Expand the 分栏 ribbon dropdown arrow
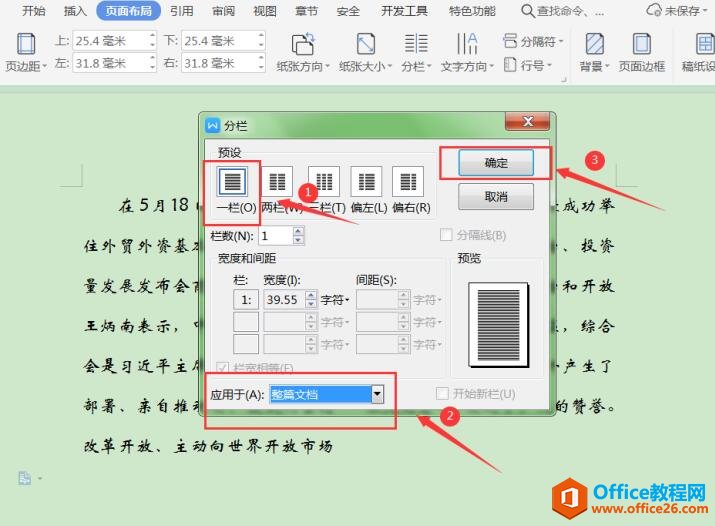The image size is (715, 526). tap(429, 67)
